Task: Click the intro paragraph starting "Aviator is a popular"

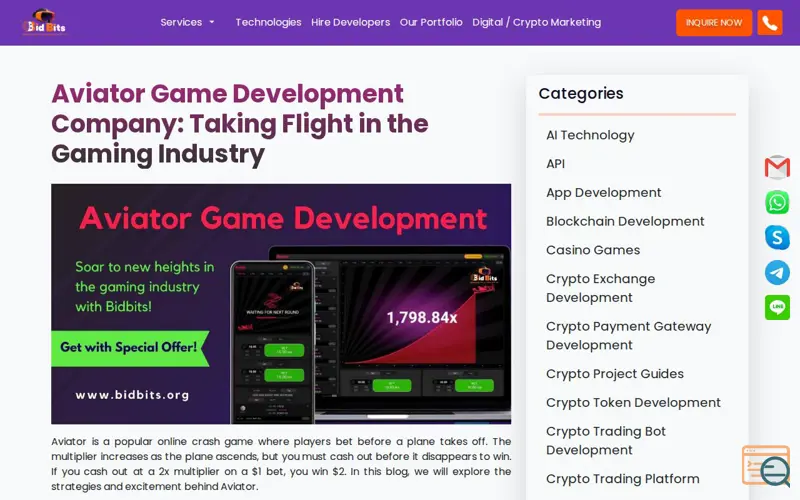Action: (x=281, y=464)
